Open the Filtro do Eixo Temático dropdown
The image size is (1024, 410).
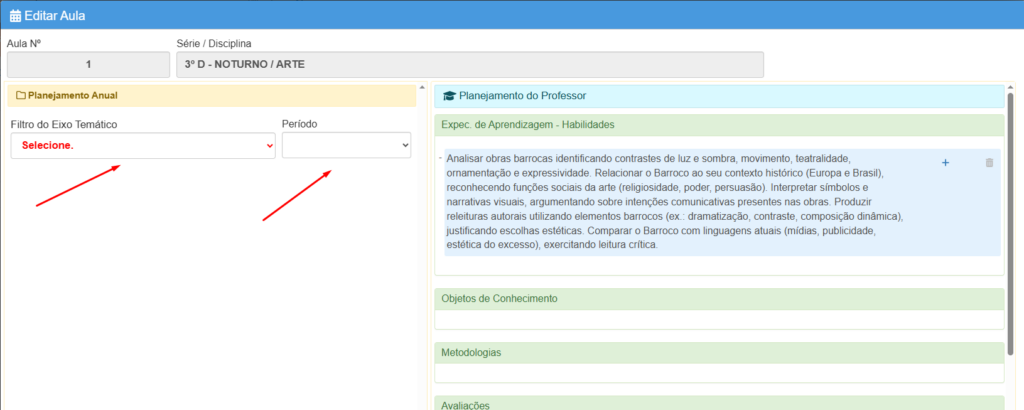pos(143,146)
